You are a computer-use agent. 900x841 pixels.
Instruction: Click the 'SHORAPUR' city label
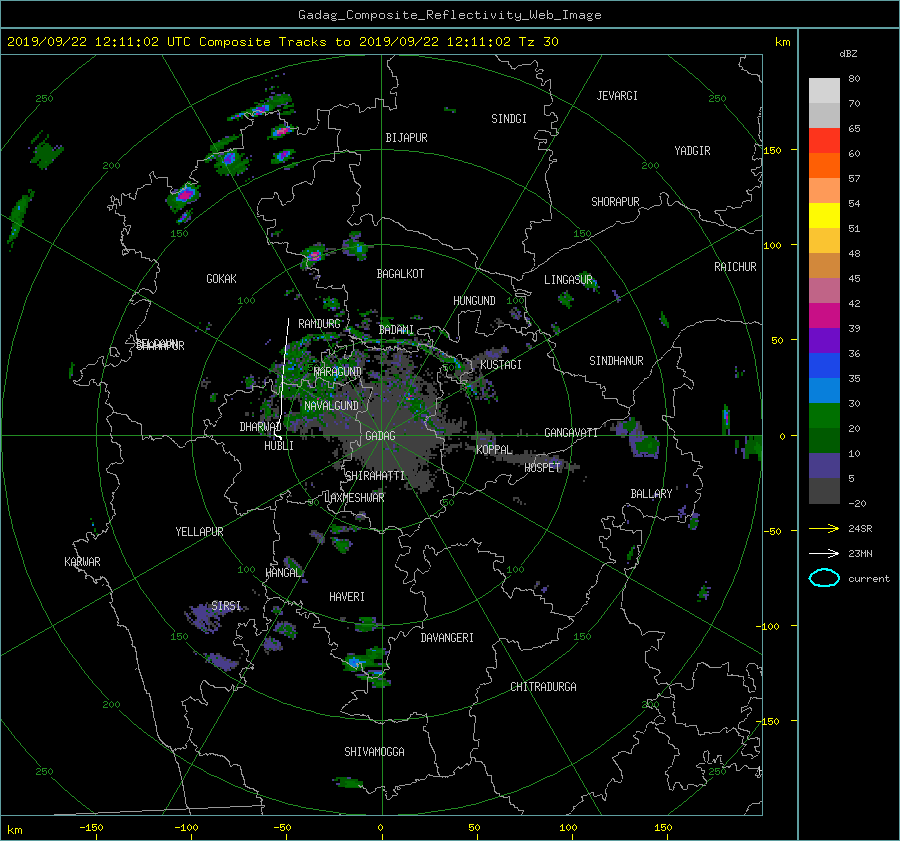click(x=615, y=202)
